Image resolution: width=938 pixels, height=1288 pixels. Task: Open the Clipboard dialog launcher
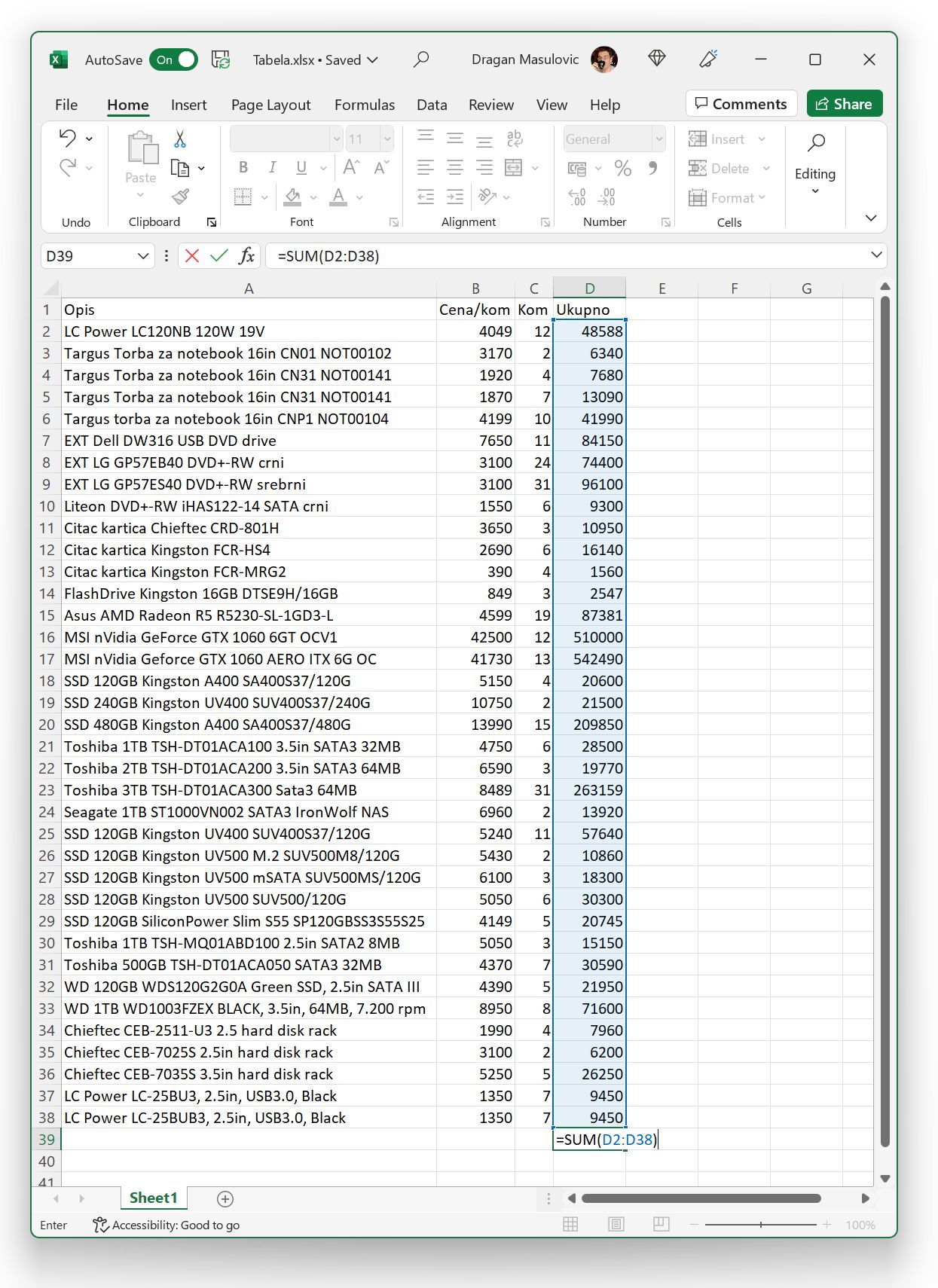212,222
